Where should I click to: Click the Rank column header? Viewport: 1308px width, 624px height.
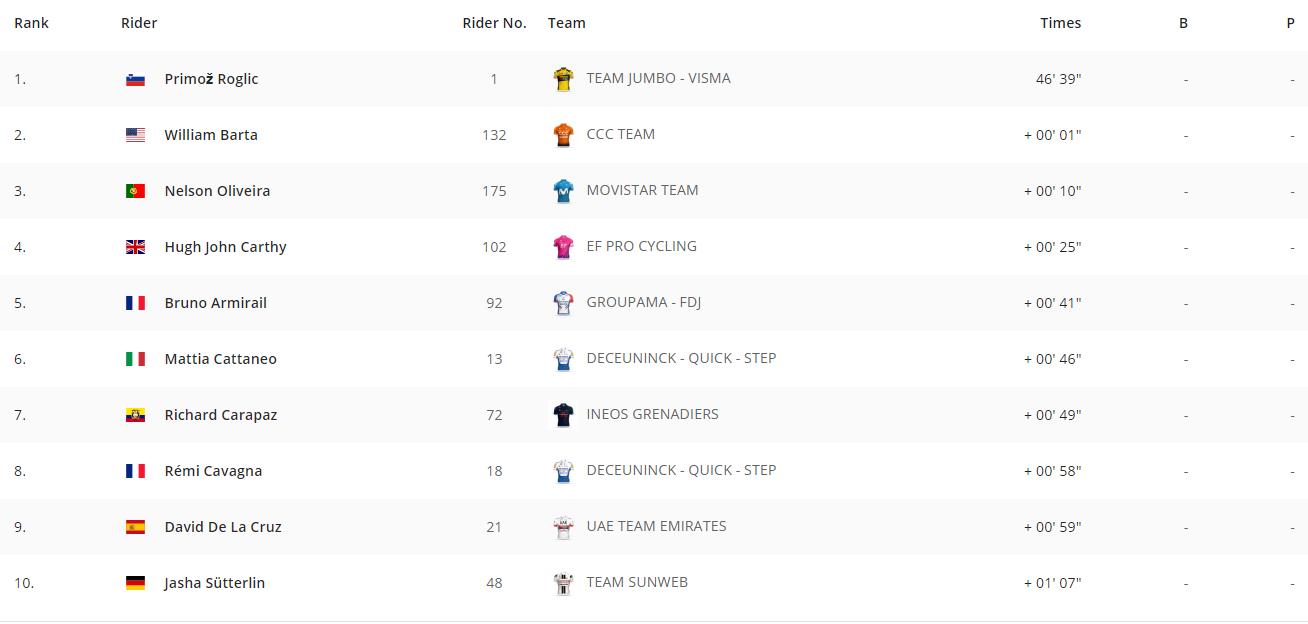31,23
